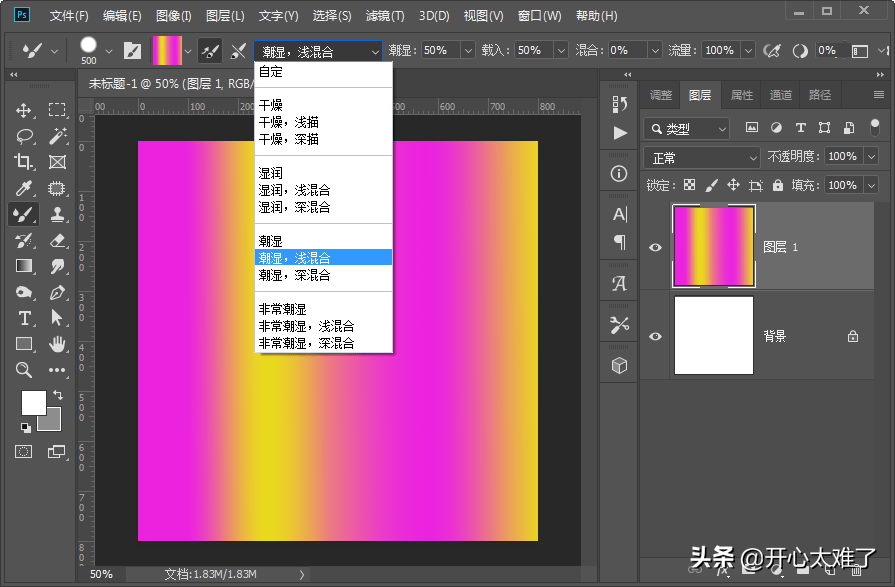Select the Crop tool

22,162
